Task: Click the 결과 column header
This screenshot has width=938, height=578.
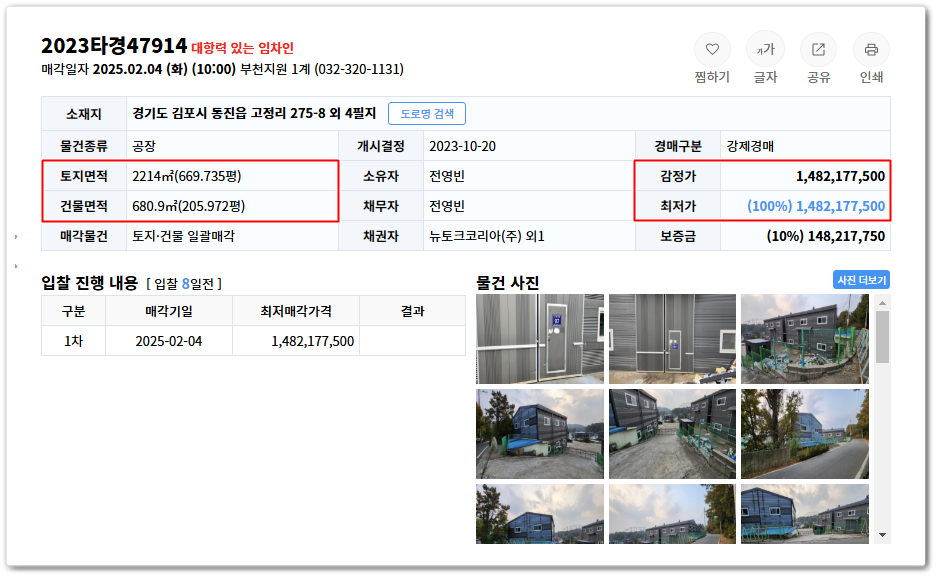Action: pyautogui.click(x=412, y=311)
